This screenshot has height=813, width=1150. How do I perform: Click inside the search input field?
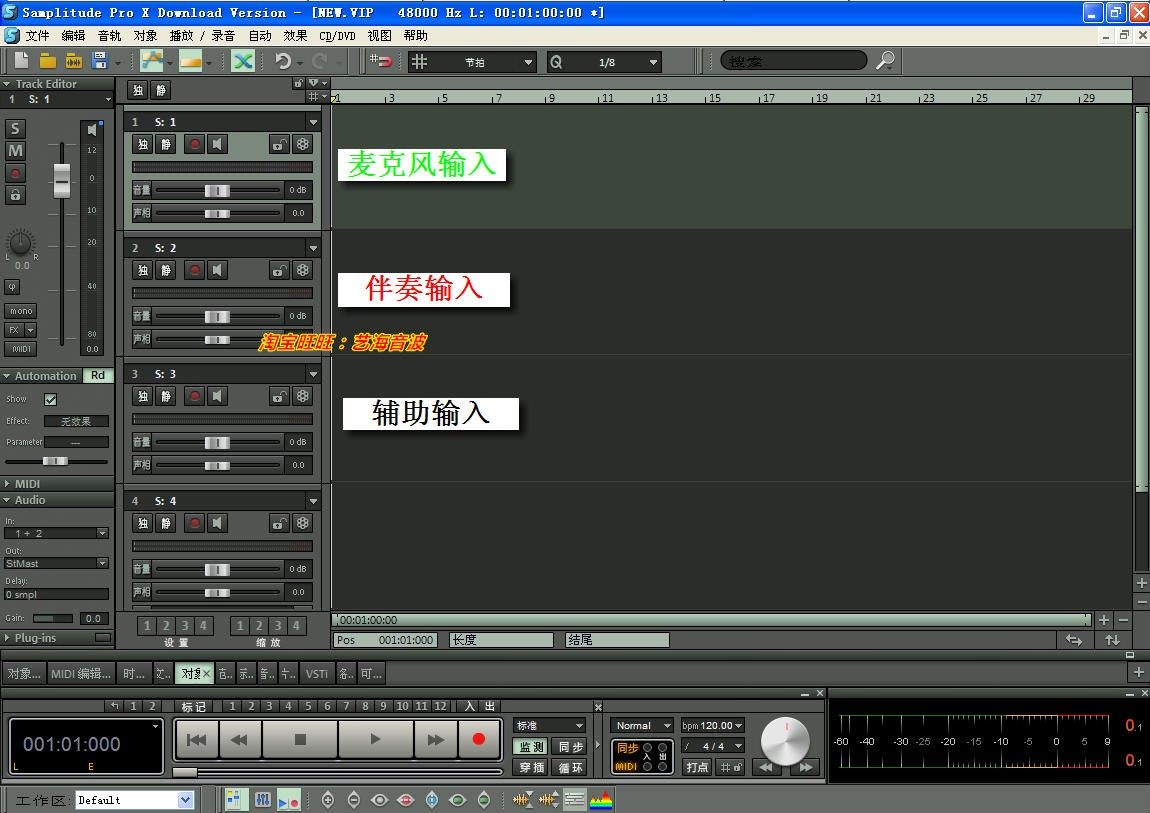point(794,61)
